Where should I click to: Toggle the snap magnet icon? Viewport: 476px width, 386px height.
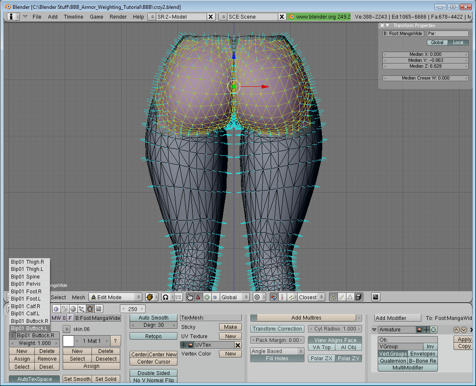[273, 297]
